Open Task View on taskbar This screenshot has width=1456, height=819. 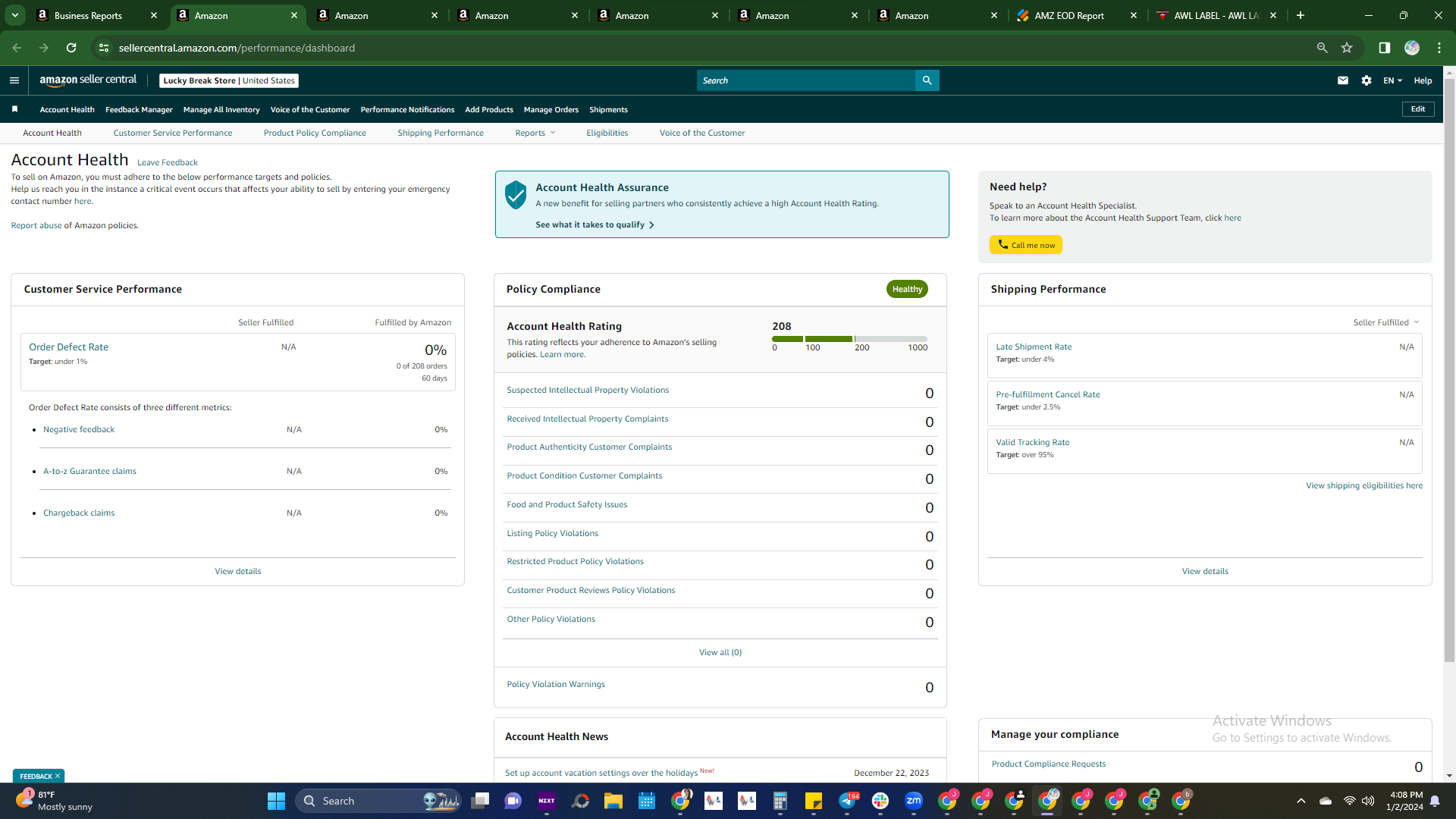tap(479, 801)
